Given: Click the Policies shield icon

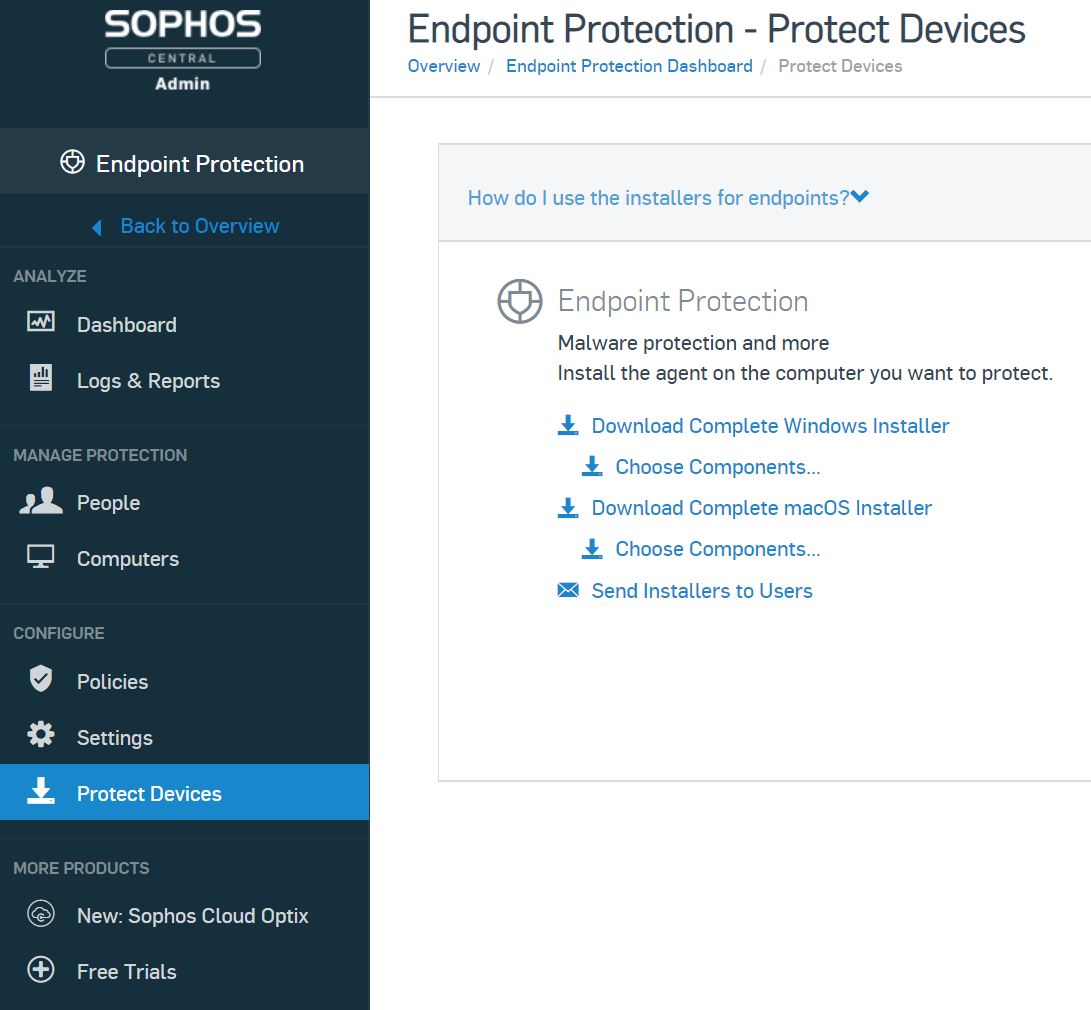Looking at the screenshot, I should tap(41, 679).
